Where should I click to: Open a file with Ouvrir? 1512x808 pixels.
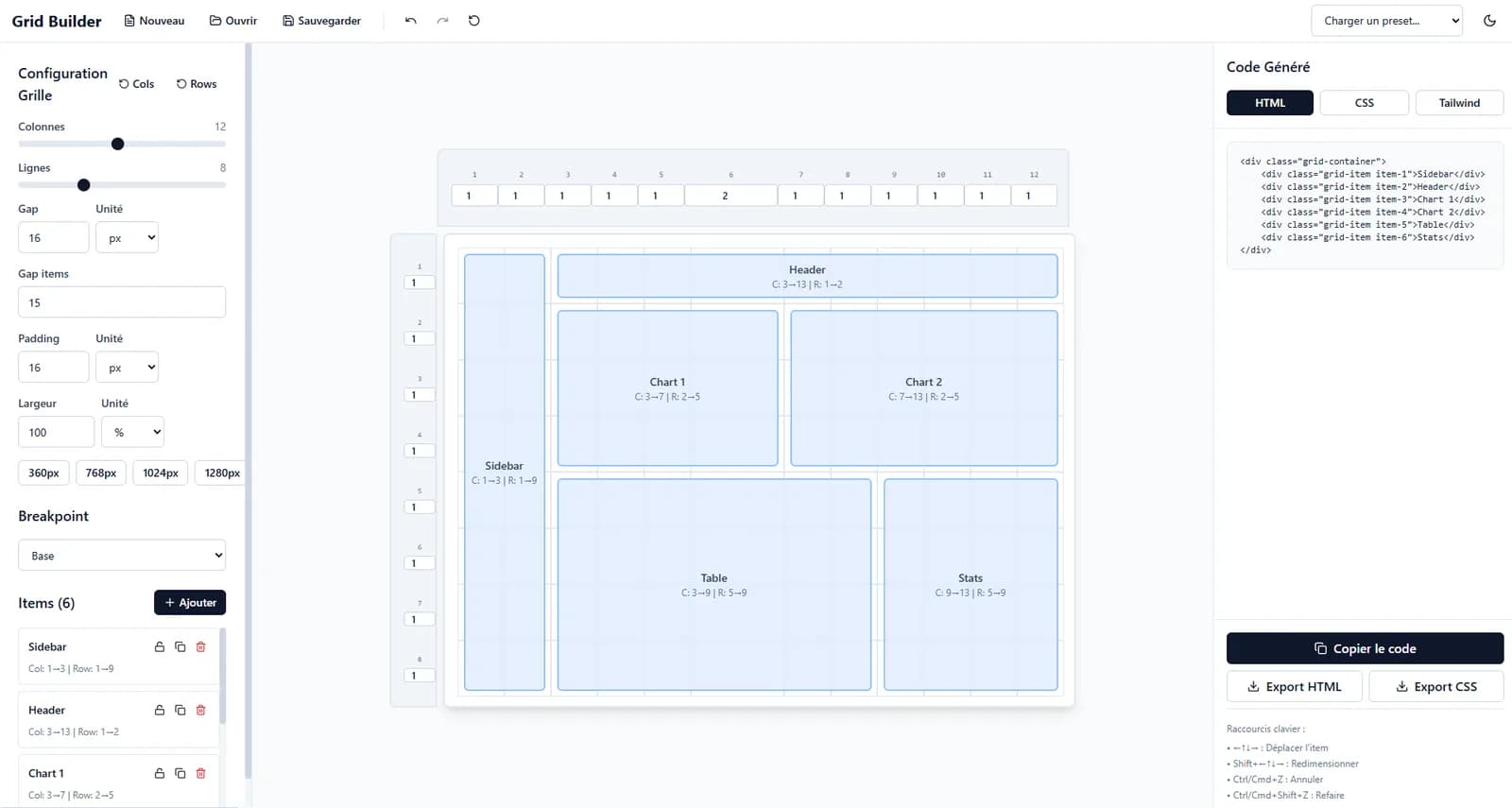click(233, 21)
